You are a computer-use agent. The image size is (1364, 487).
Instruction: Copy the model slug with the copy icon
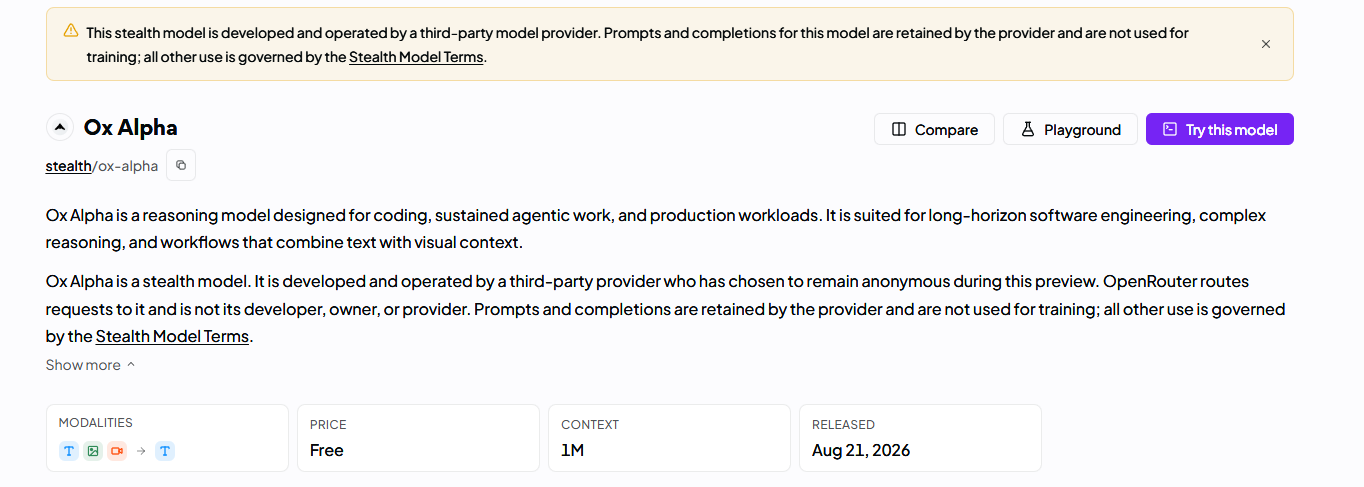(181, 165)
